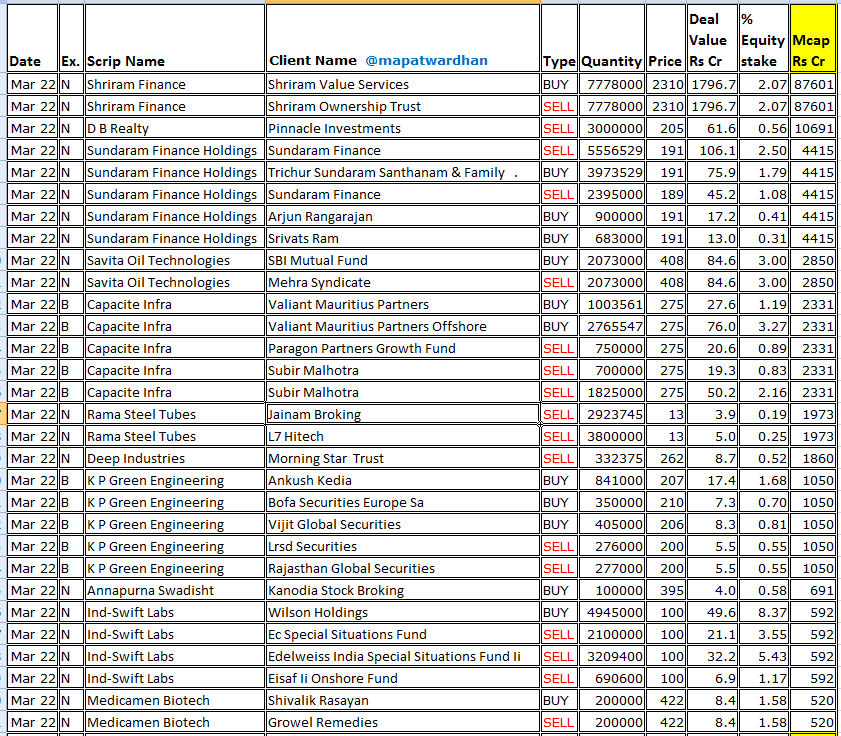841x736 pixels.
Task: Select the 'L7 Hitech' client cell
Action: (403, 436)
